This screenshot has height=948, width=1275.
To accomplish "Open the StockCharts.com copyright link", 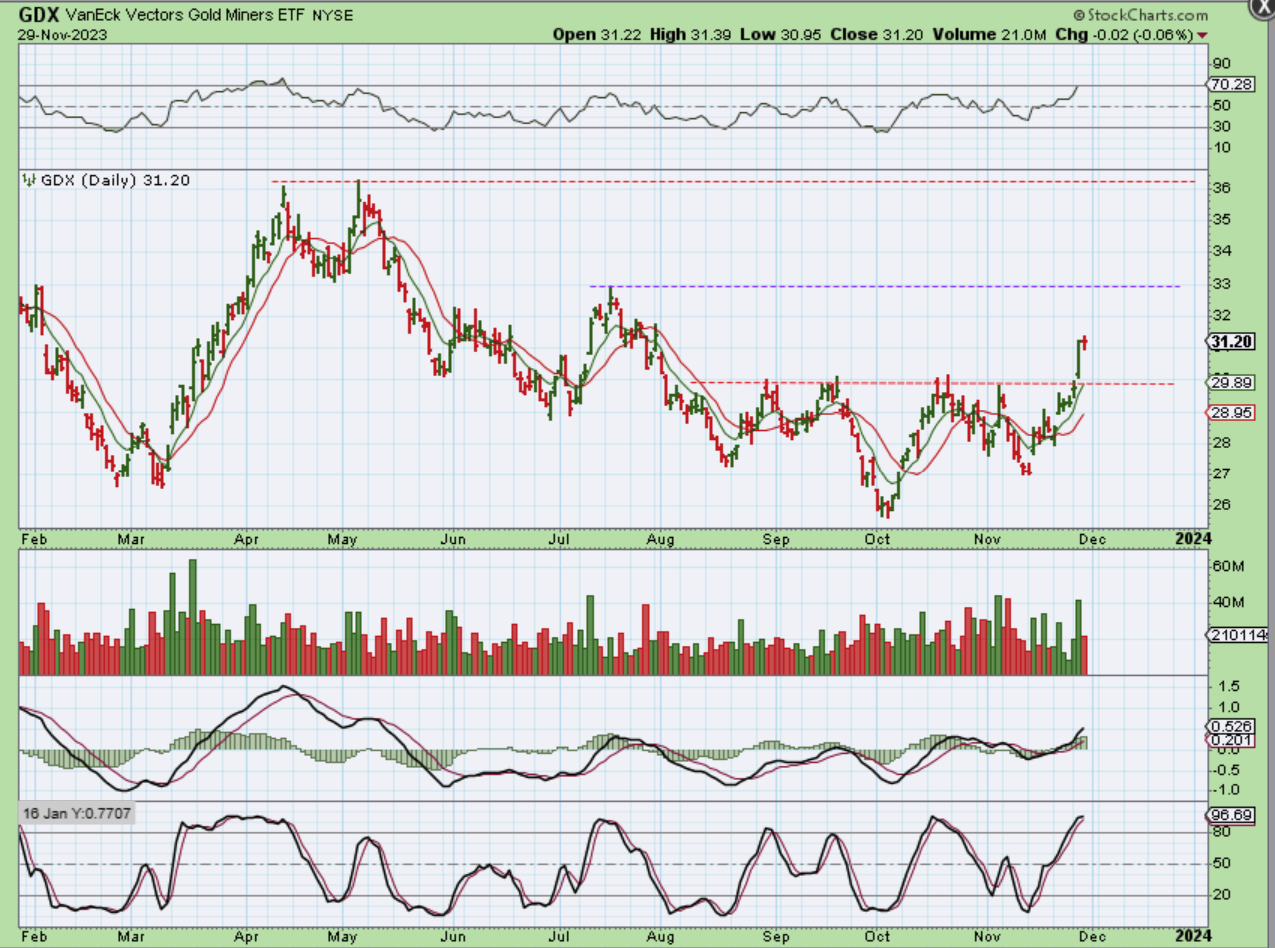I will [1141, 16].
